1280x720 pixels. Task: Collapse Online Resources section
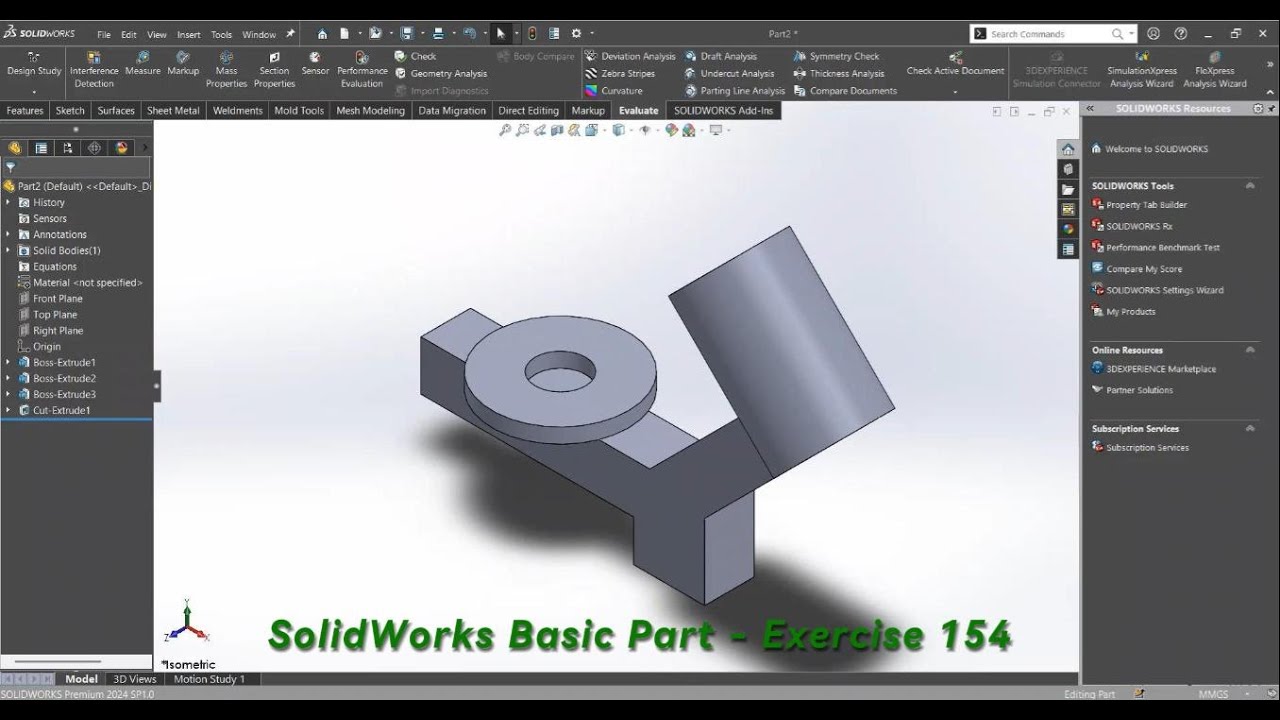click(1250, 350)
